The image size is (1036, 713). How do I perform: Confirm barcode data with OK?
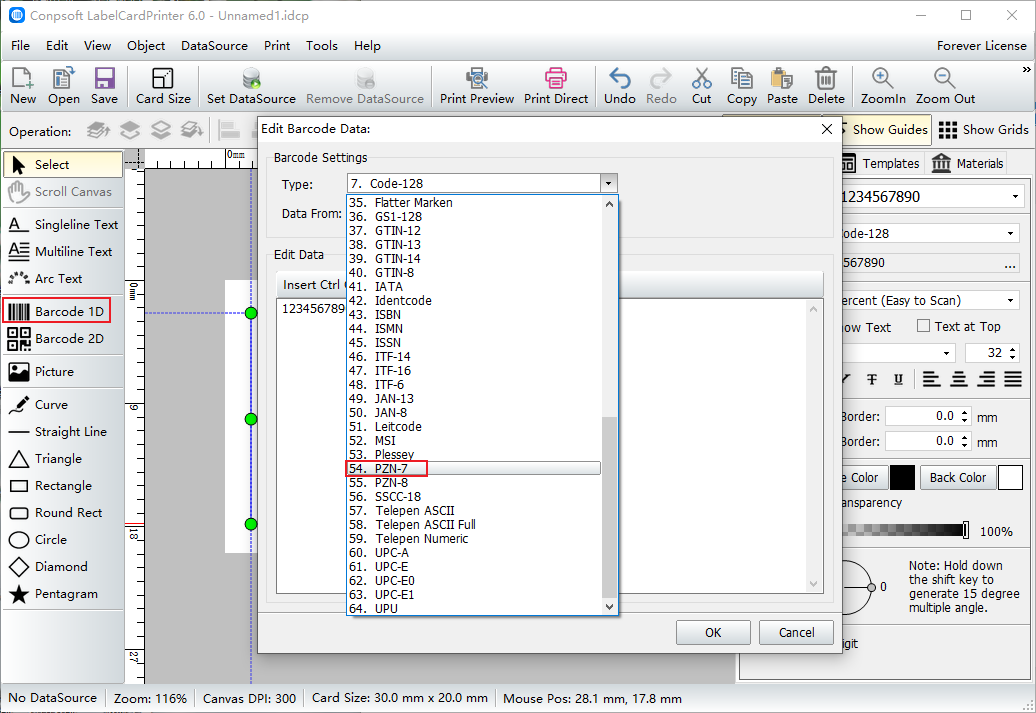[x=713, y=632]
